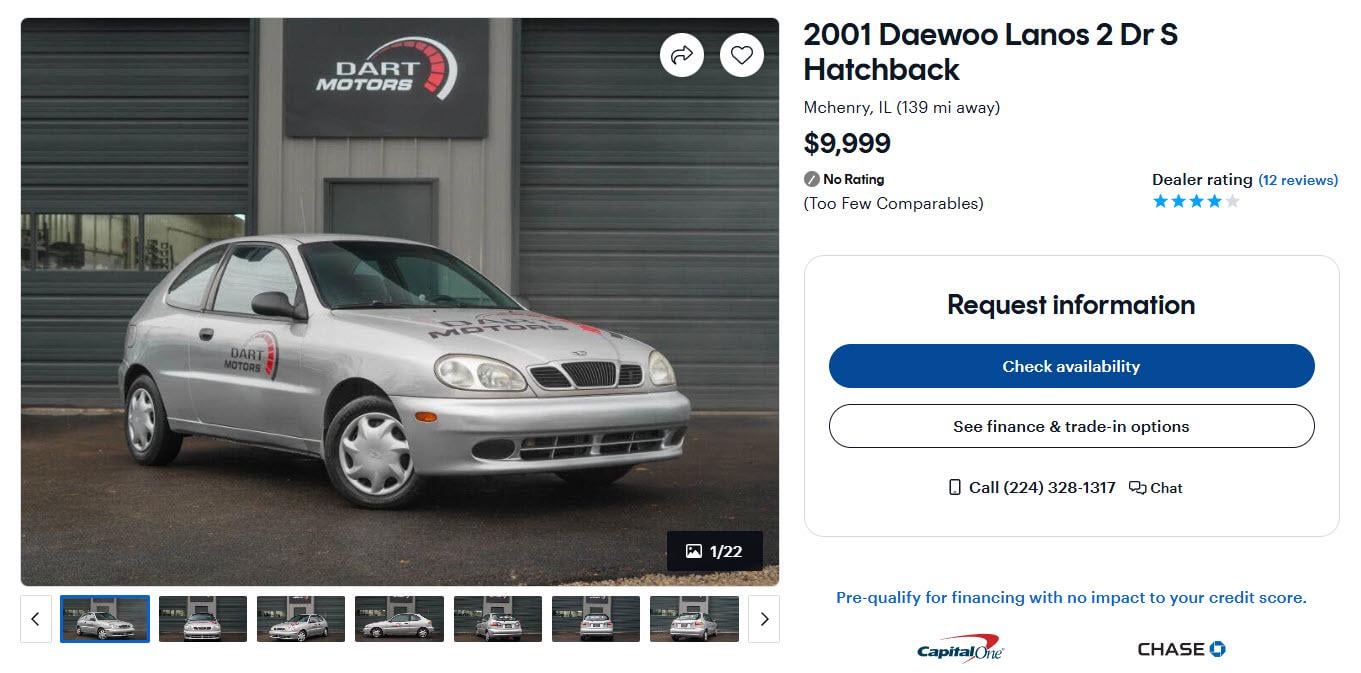This screenshot has height=673, width=1361.
Task: Open See finance & trade-in options
Action: [x=1071, y=426]
